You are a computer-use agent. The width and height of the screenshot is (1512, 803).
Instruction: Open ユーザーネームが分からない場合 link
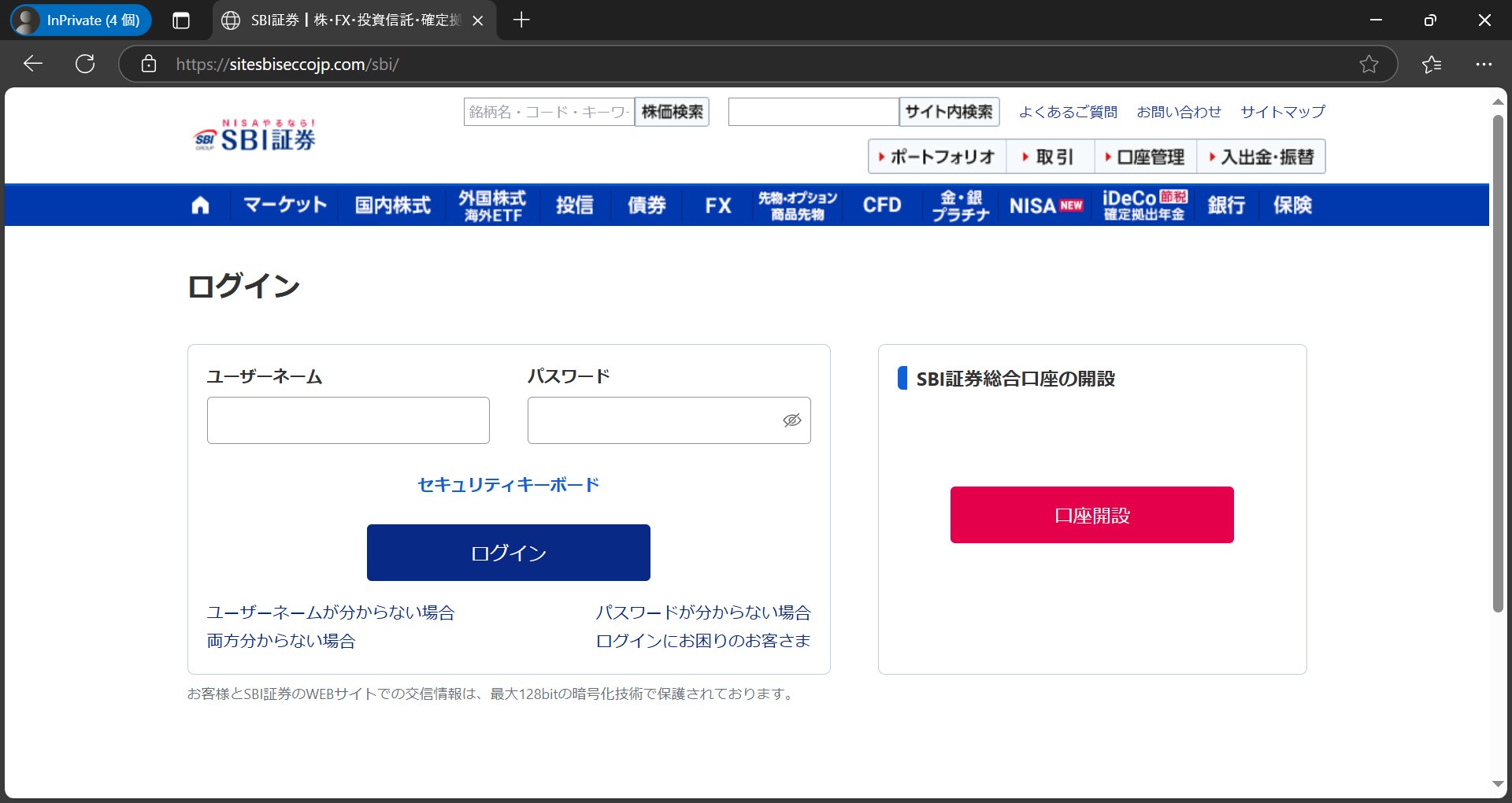tap(331, 612)
